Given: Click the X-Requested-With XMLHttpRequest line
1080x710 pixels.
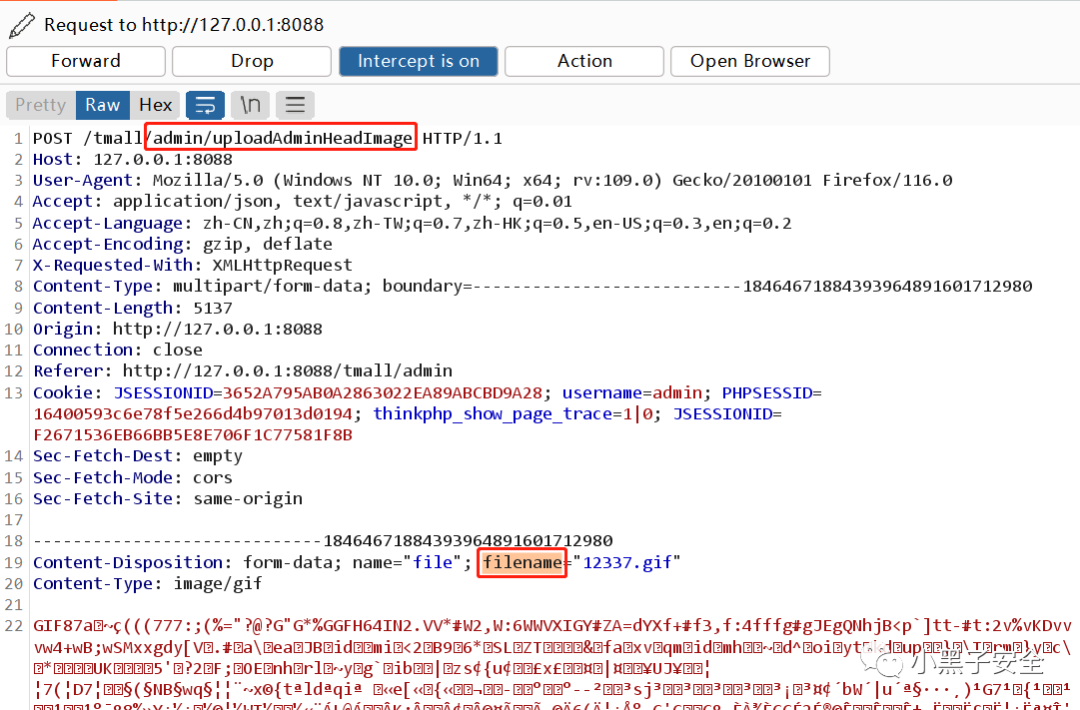Looking at the screenshot, I should [x=192, y=265].
